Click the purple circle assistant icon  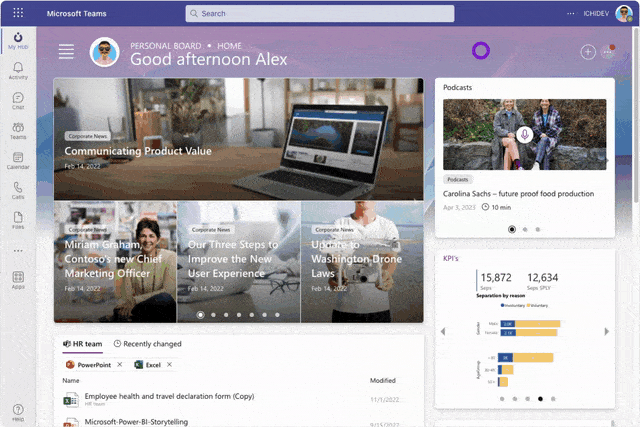(481, 51)
